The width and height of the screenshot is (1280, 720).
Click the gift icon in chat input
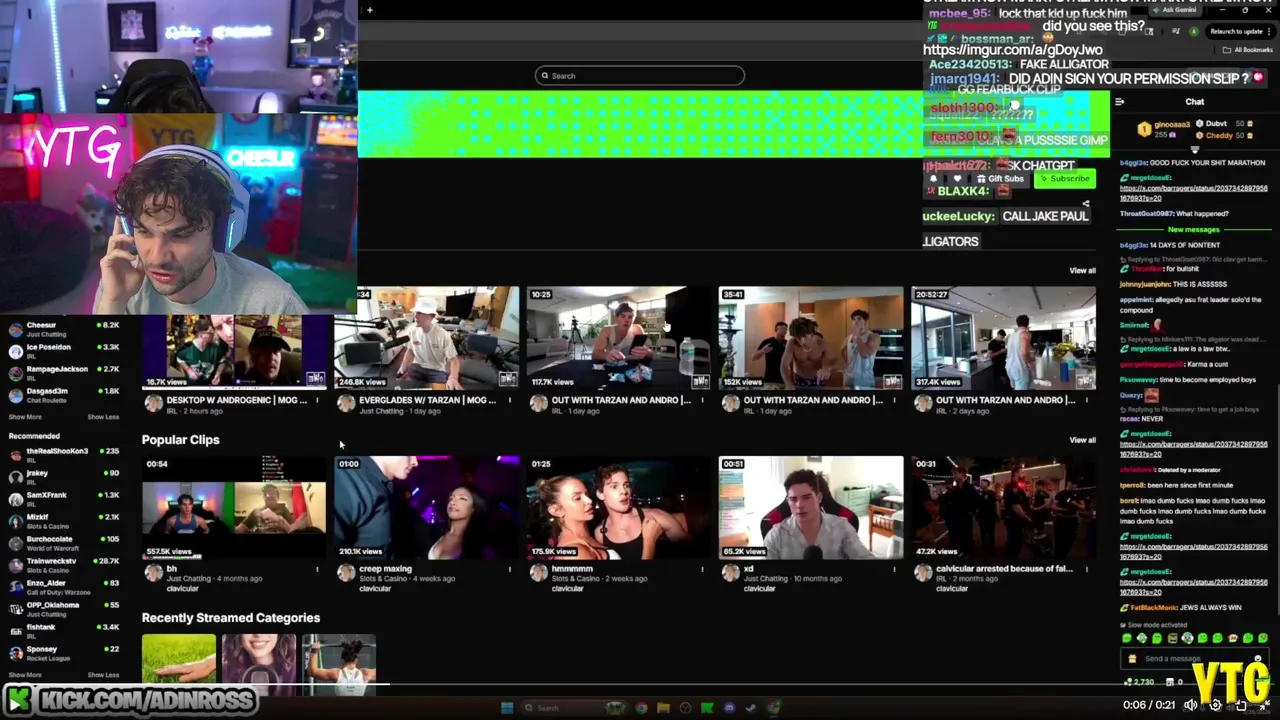1132,659
